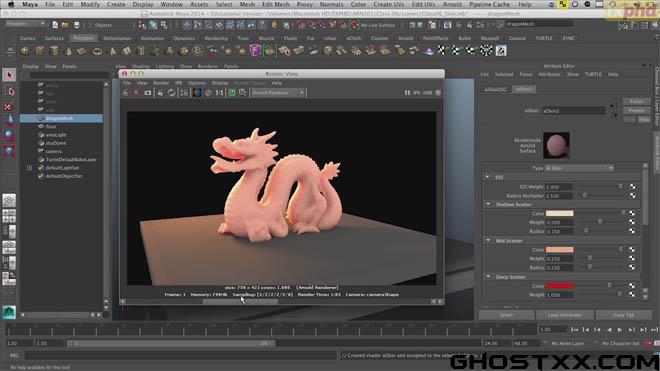Click the red IPR render icon
This screenshot has width=660, height=371.
tap(137, 93)
